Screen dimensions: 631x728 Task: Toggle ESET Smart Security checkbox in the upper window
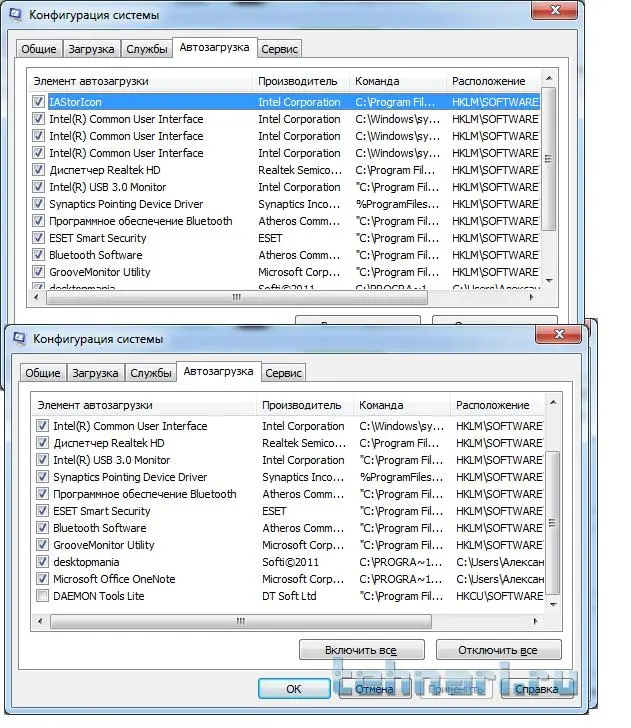pos(39,238)
